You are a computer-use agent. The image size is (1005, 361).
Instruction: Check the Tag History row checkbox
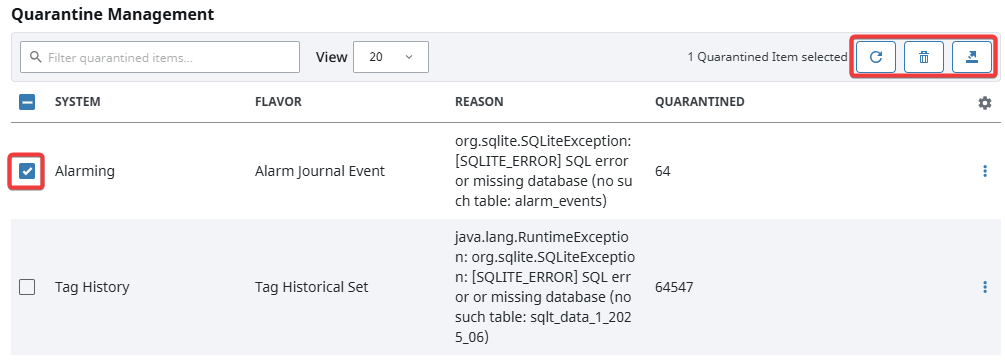pos(27,287)
